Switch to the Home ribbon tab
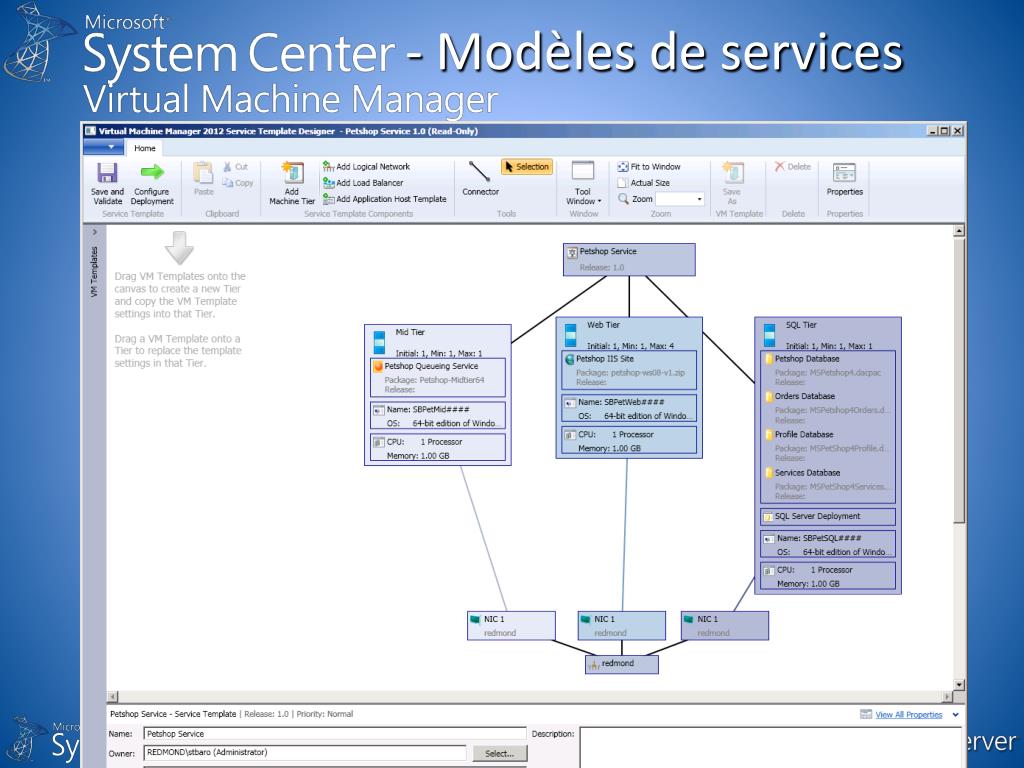1024x768 pixels. pyautogui.click(x=144, y=148)
